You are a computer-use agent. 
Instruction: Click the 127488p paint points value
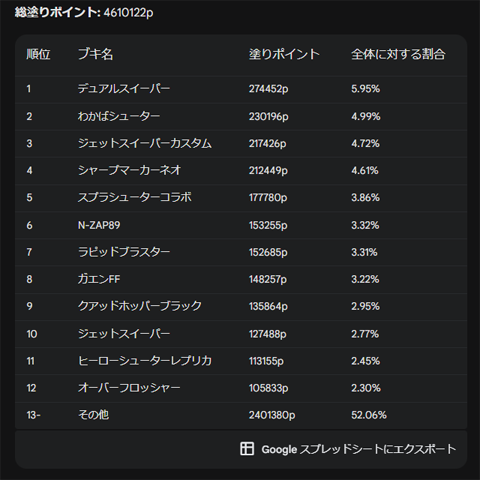(267, 334)
